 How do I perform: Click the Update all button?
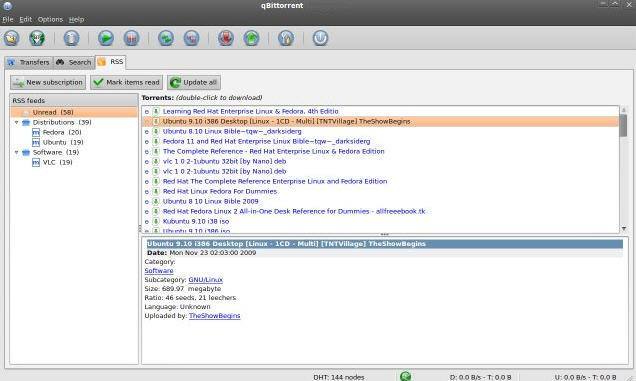194,82
